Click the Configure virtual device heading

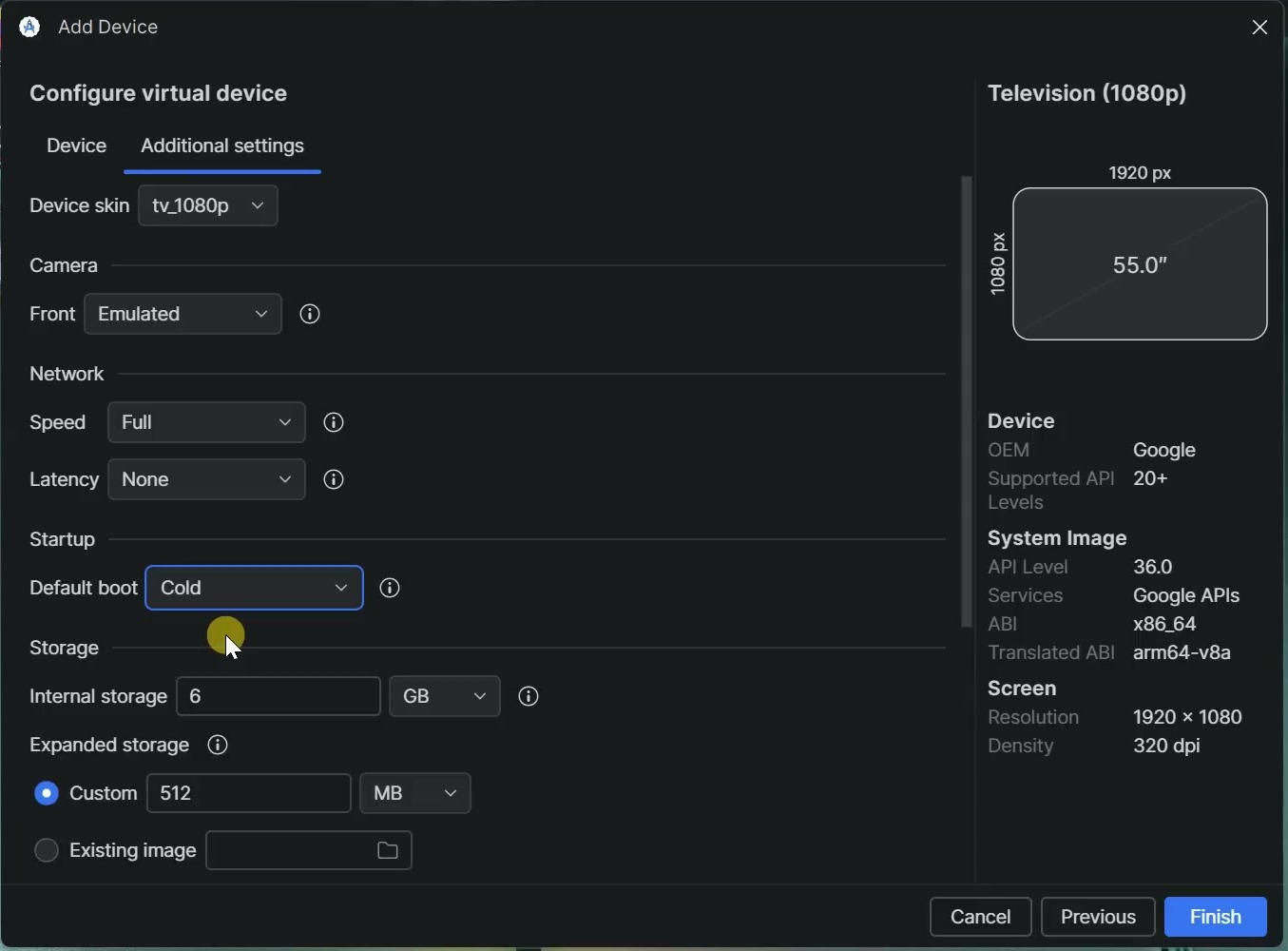point(159,94)
